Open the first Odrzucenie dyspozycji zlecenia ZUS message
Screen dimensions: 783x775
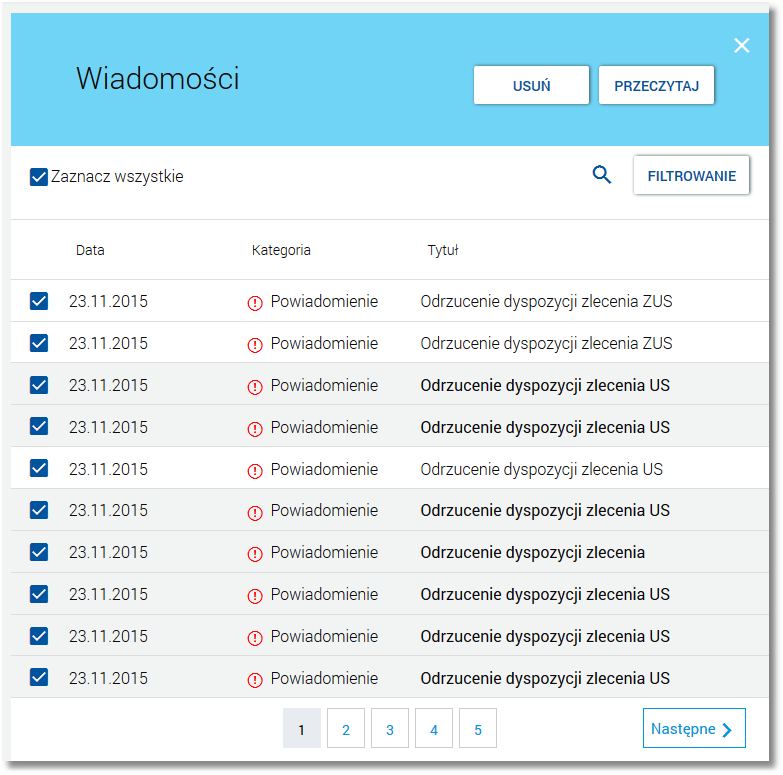point(546,302)
